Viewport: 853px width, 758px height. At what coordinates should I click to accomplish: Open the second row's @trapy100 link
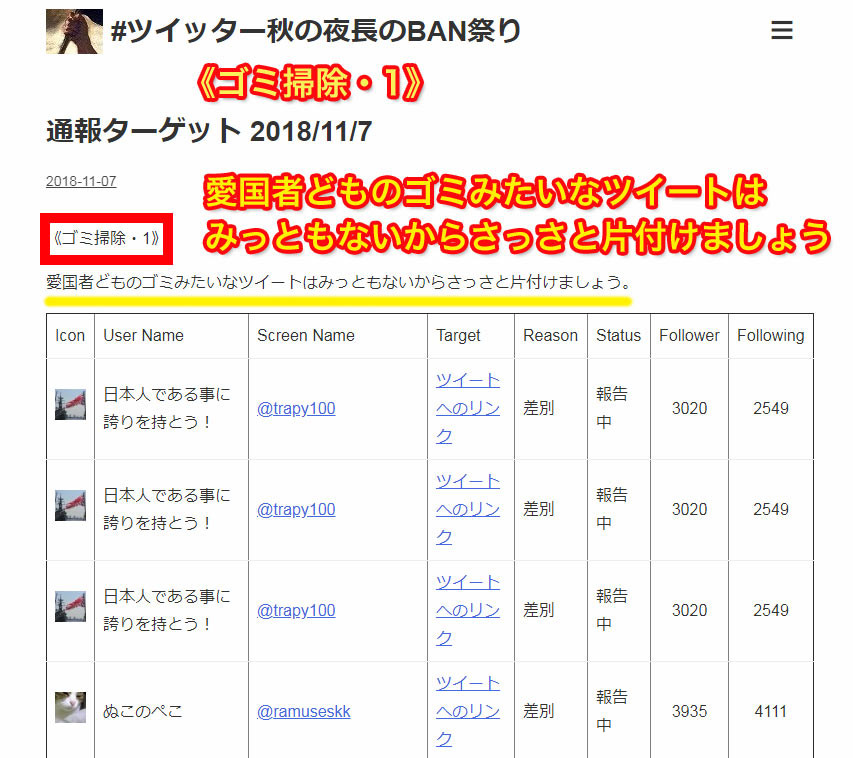click(x=296, y=509)
